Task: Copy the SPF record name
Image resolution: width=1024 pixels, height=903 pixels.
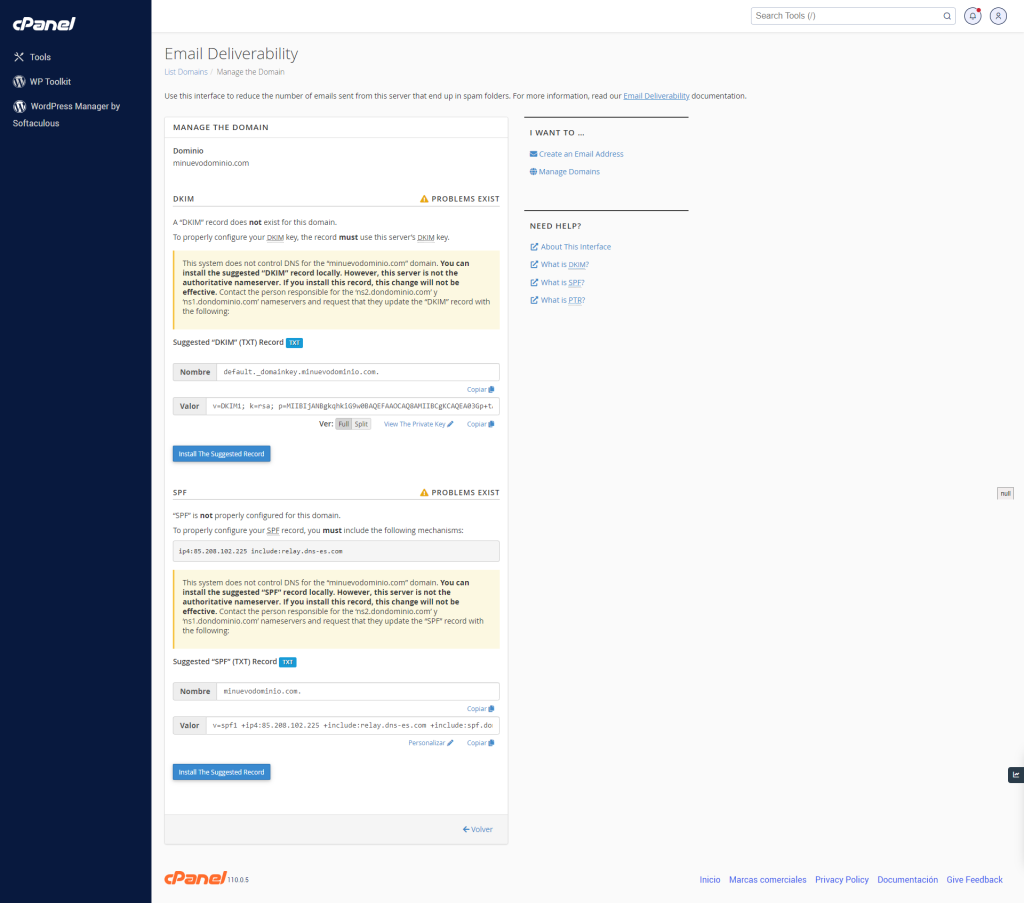Action: [x=480, y=708]
